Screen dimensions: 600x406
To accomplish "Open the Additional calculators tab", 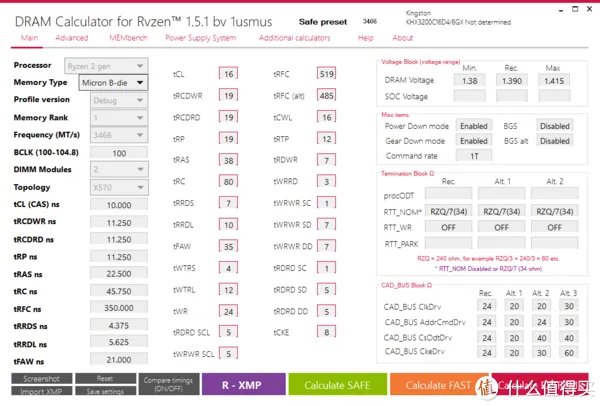I will 294,37.
